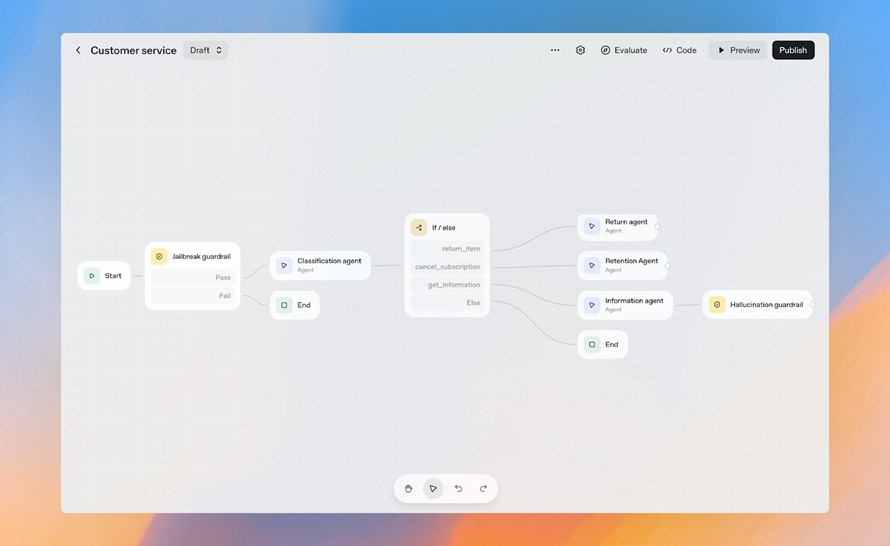
Task: Open the three-dot more options menu
Action: point(555,50)
